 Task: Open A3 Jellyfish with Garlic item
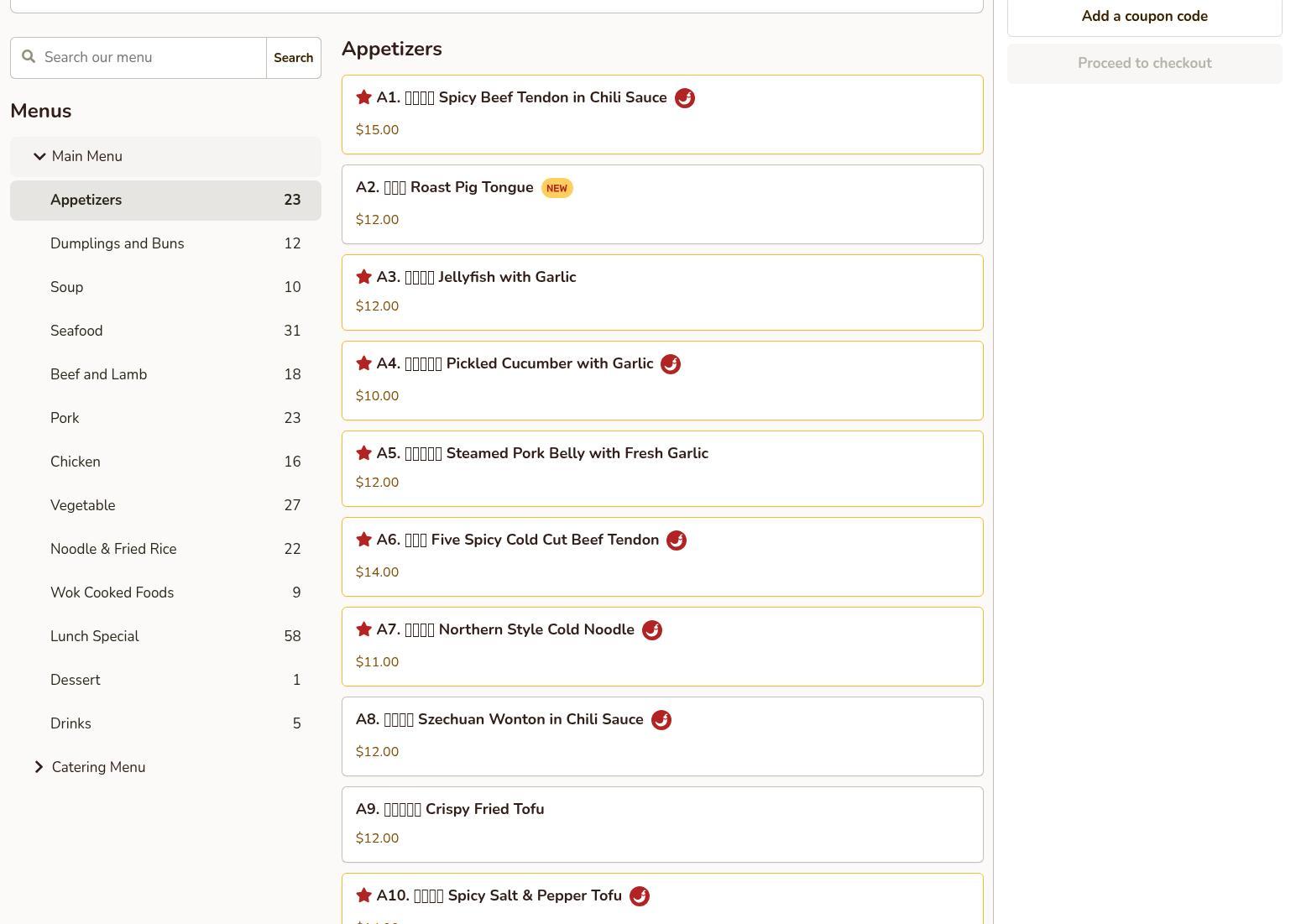coord(662,293)
